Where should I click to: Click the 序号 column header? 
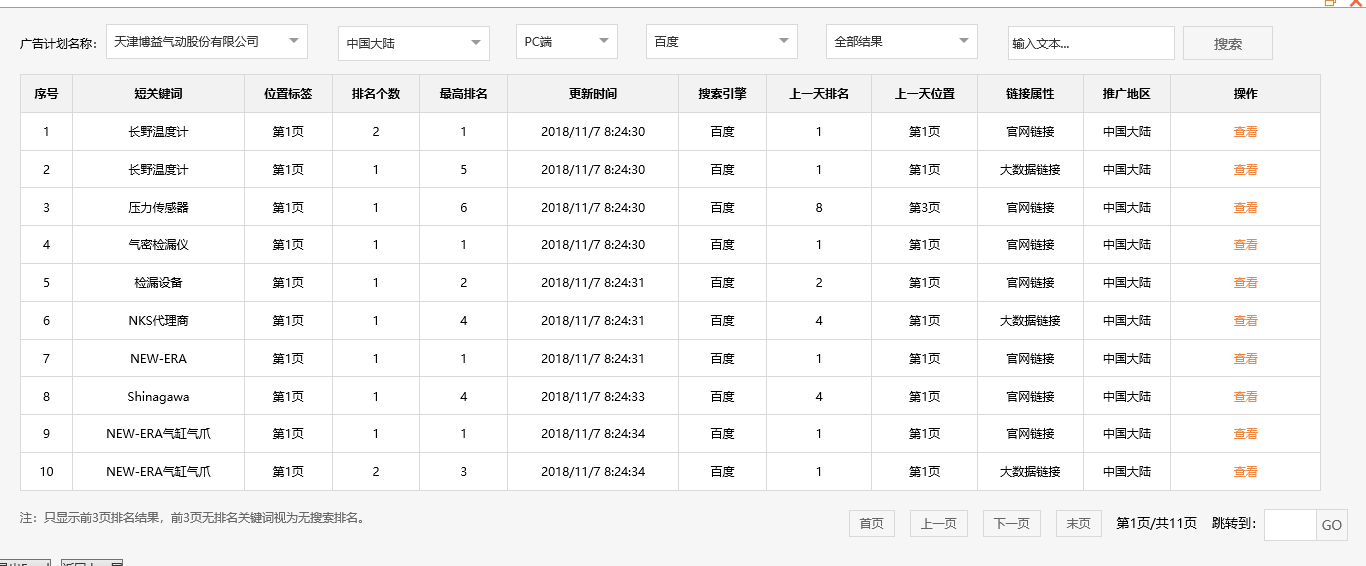coord(46,94)
